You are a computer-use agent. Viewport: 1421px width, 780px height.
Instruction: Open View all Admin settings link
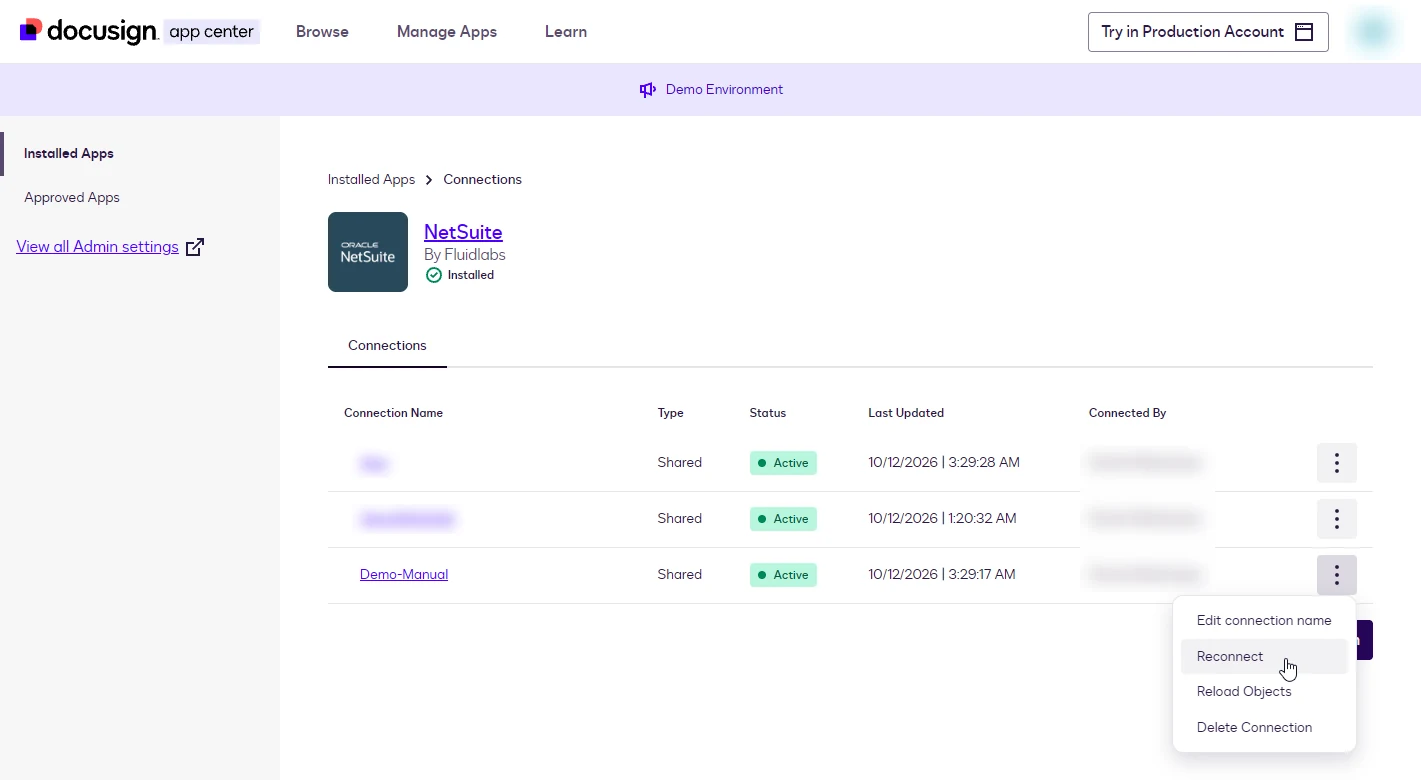[x=97, y=247]
